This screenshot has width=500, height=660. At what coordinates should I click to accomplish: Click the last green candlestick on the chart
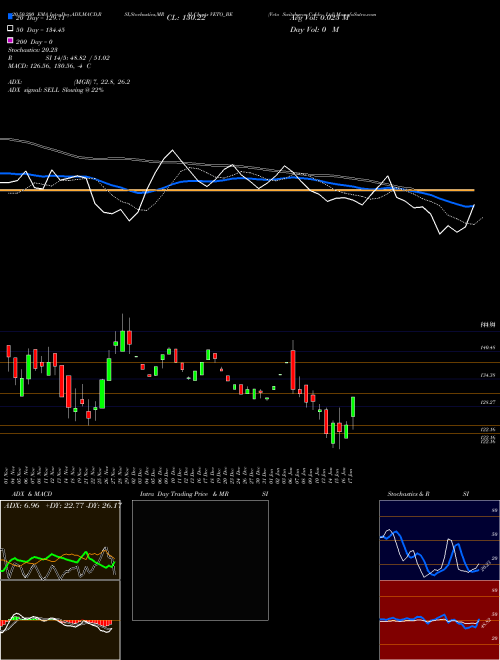353,407
